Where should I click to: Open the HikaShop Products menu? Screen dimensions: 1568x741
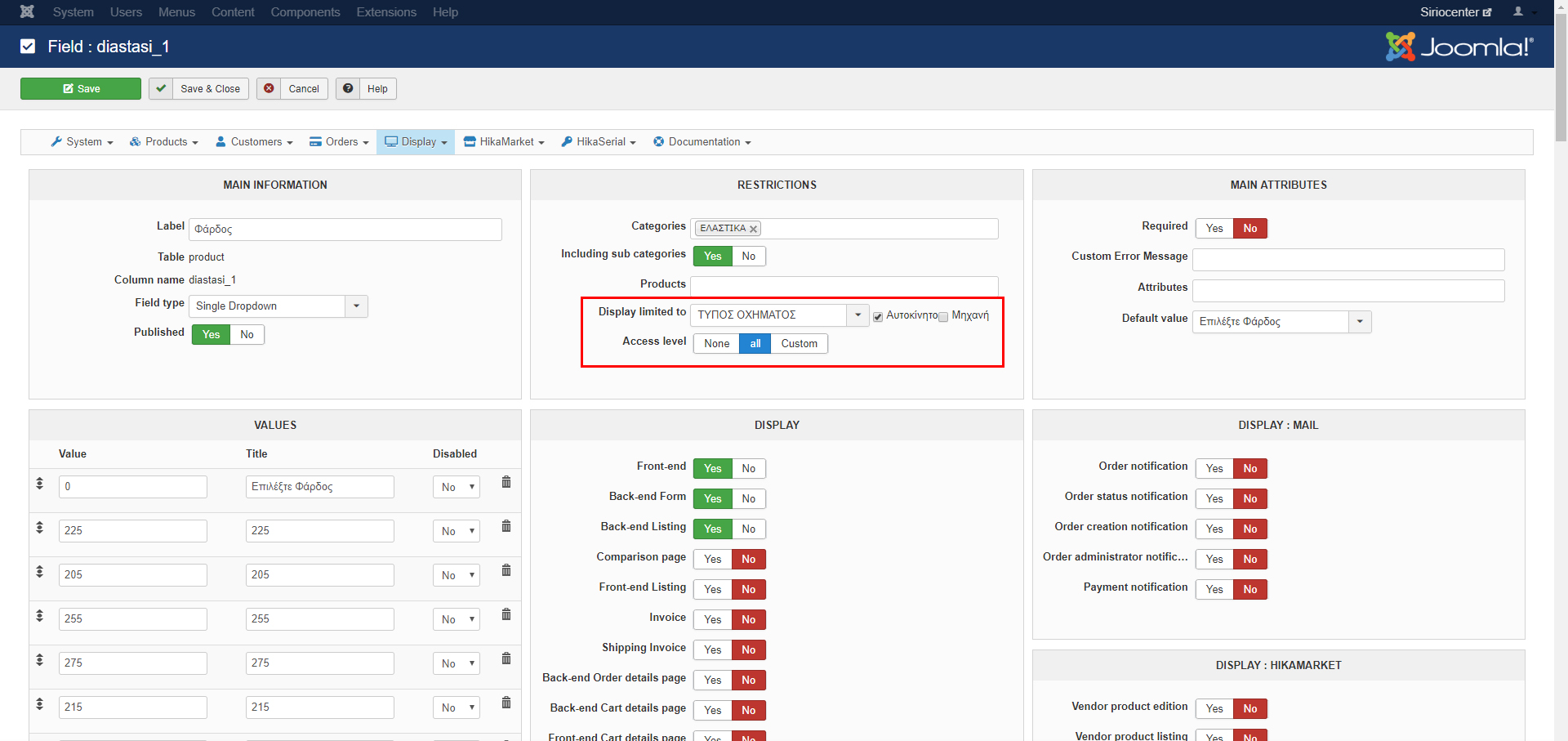click(164, 142)
